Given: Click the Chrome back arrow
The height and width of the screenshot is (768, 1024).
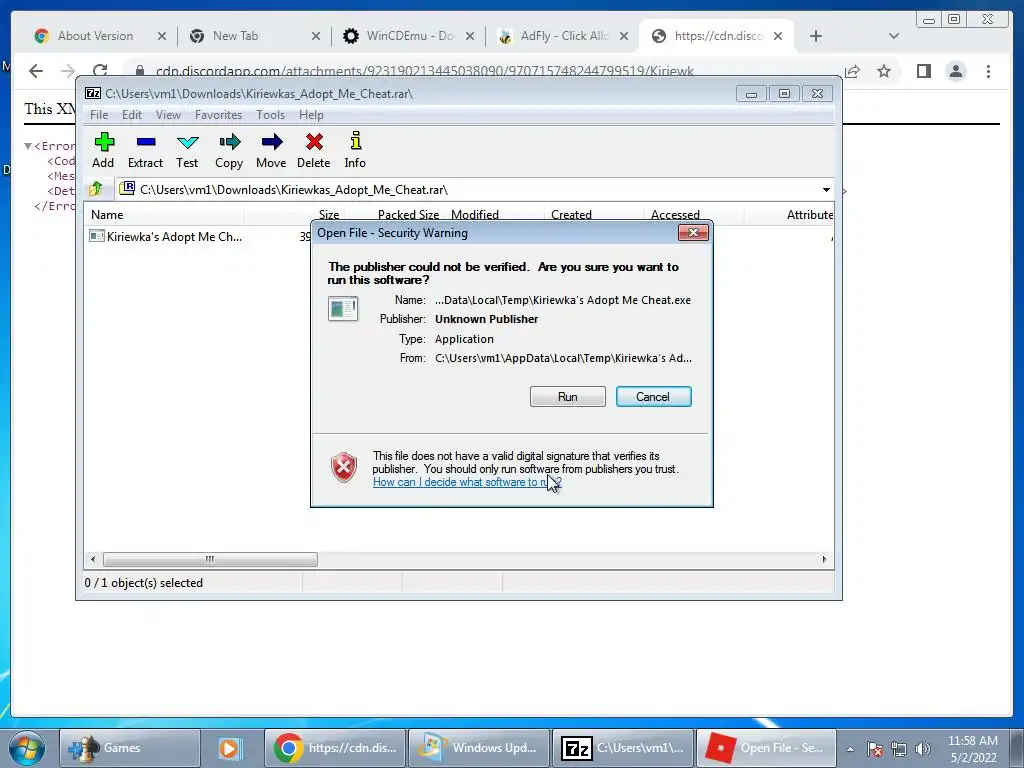Looking at the screenshot, I should (36, 71).
